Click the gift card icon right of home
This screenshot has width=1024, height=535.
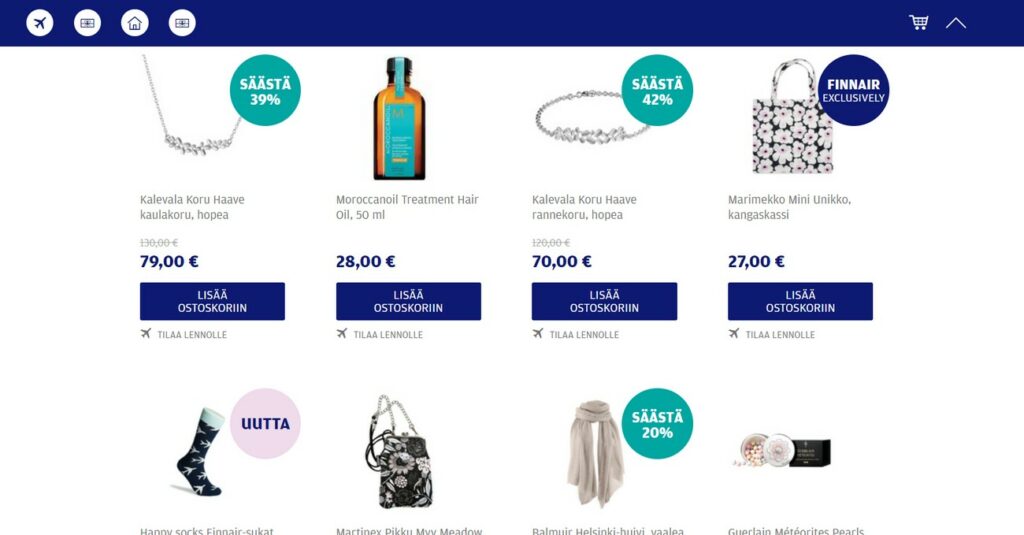click(182, 23)
